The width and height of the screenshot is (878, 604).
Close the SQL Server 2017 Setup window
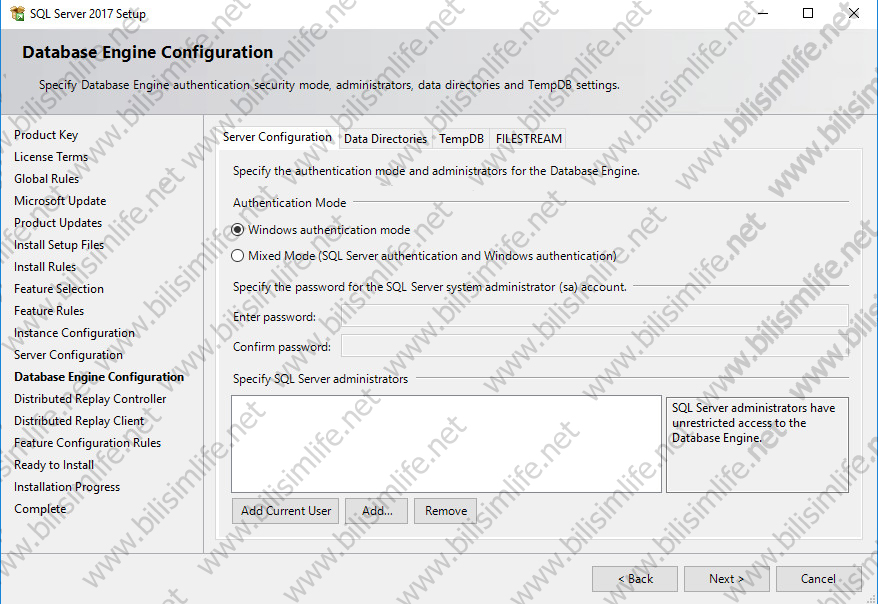click(x=853, y=14)
